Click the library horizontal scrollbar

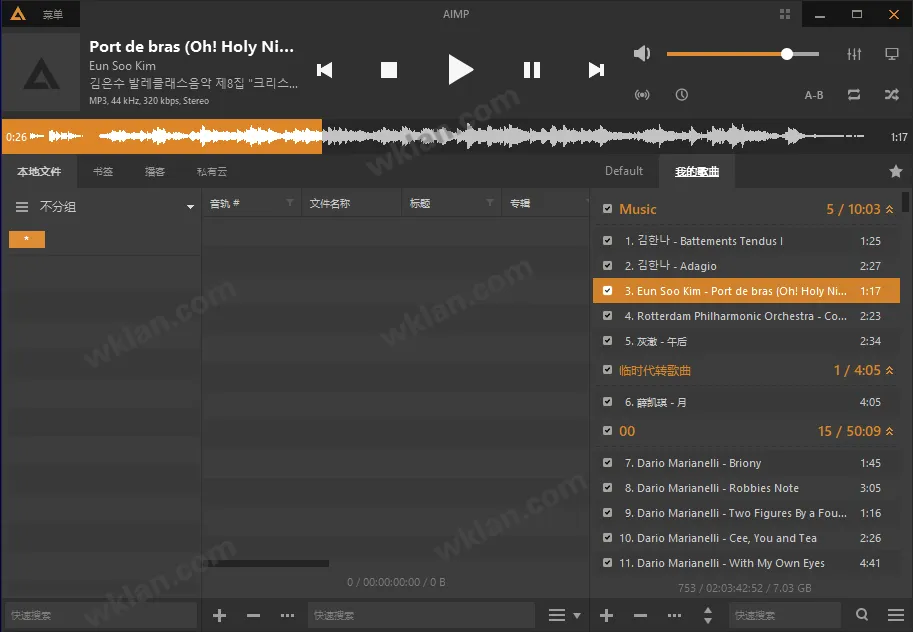268,563
